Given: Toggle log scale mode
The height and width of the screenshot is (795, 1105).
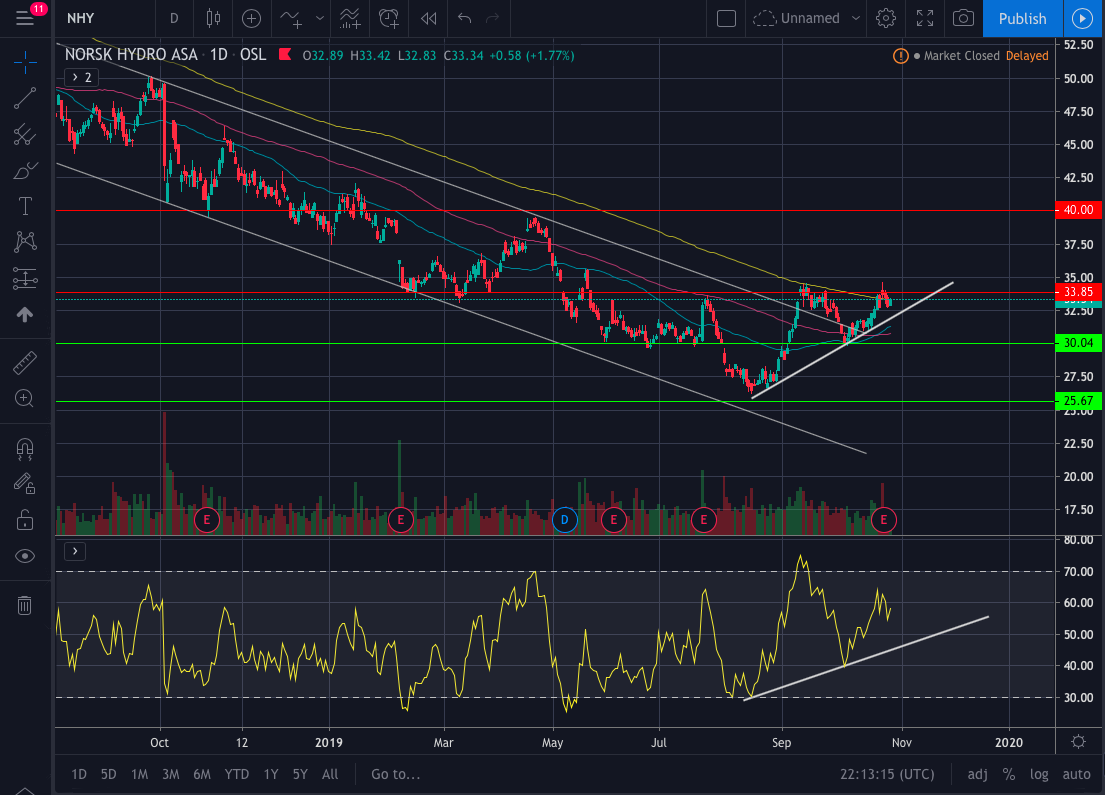Looking at the screenshot, I should (x=1039, y=774).
